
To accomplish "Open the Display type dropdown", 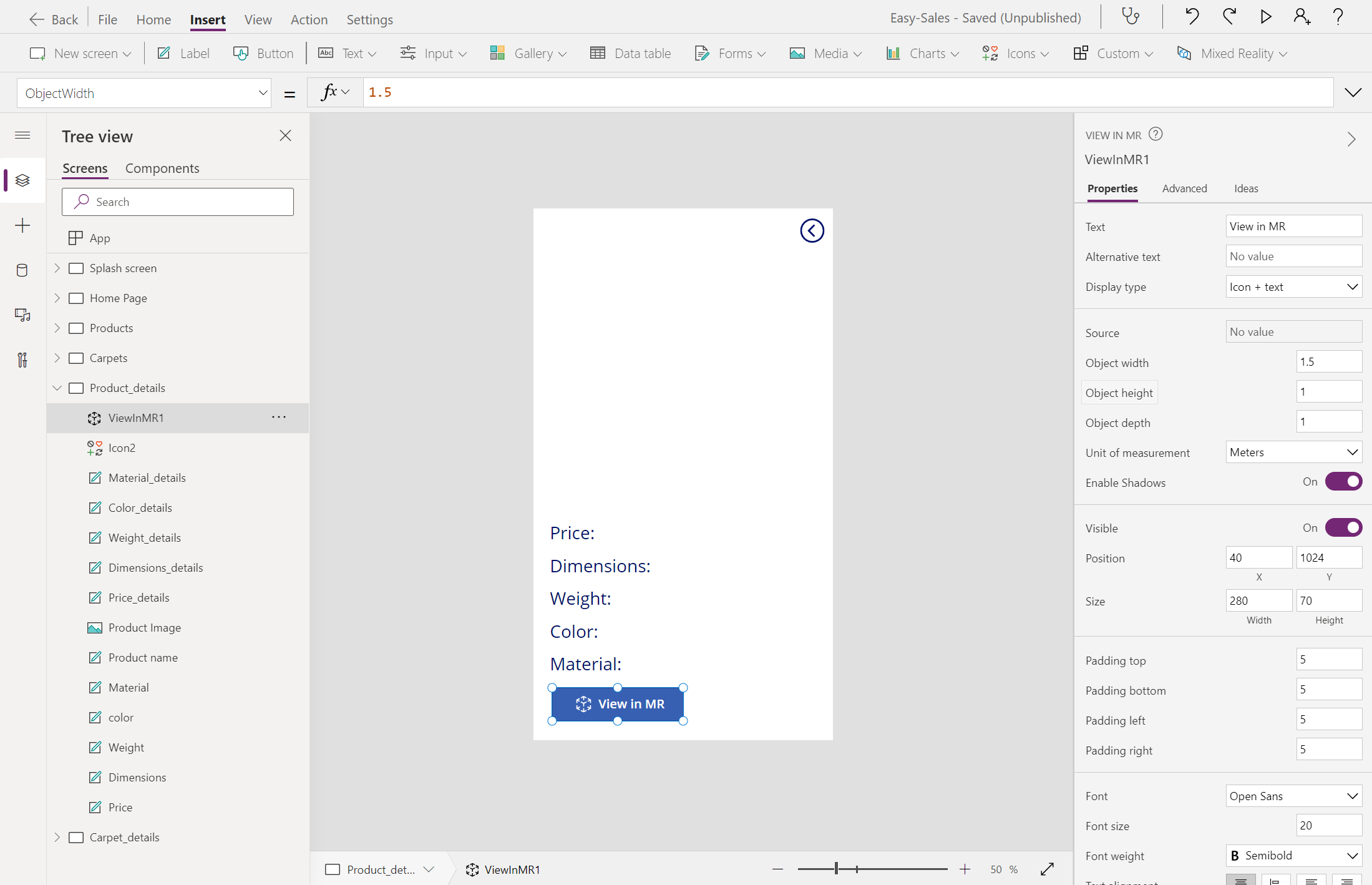I will pos(1294,287).
